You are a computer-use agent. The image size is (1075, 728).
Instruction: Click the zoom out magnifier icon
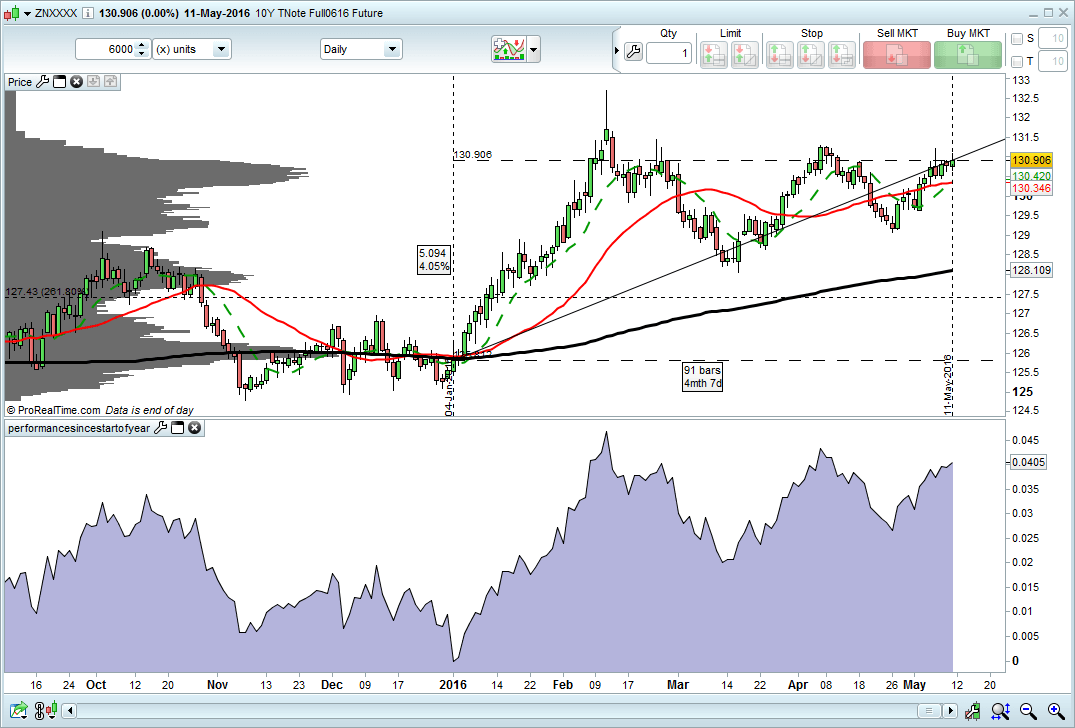1028,711
